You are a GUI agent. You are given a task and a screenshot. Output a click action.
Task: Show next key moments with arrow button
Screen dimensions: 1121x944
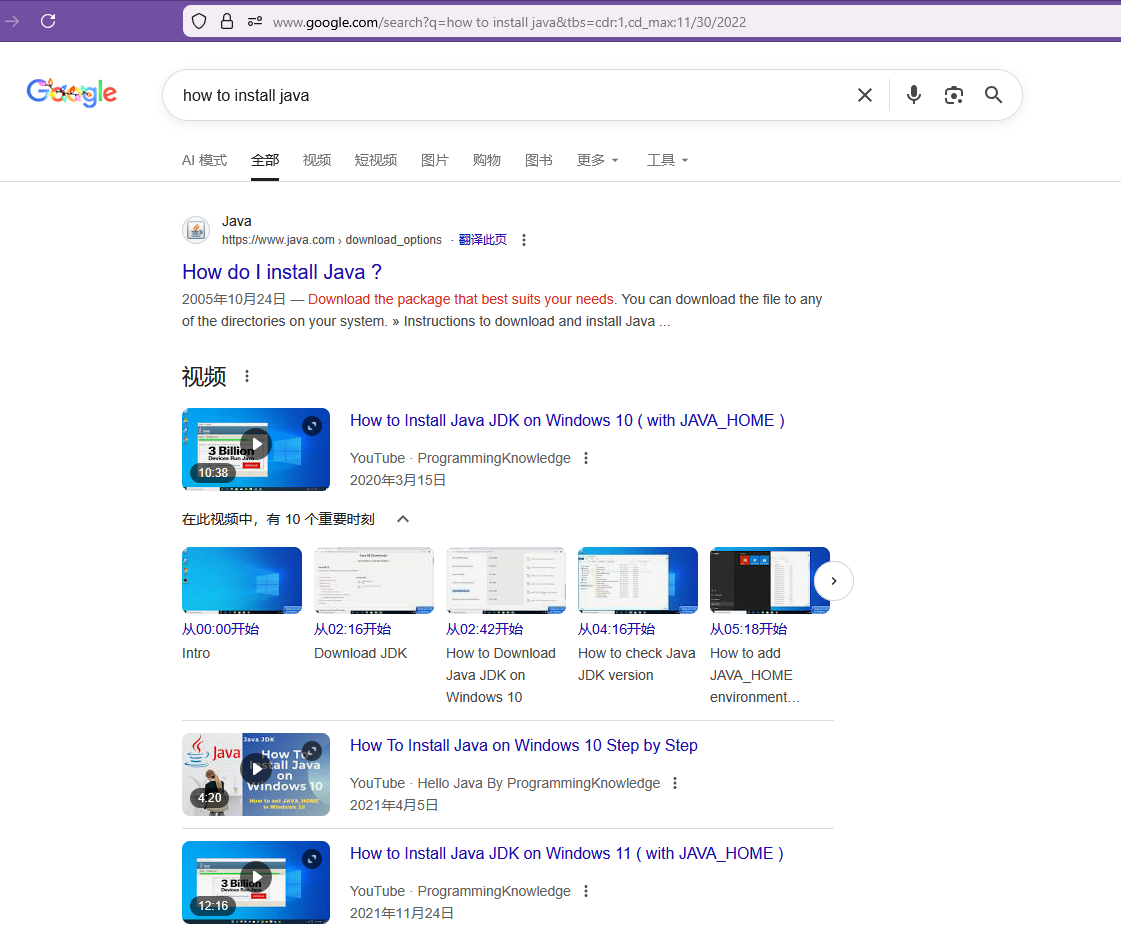[833, 581]
